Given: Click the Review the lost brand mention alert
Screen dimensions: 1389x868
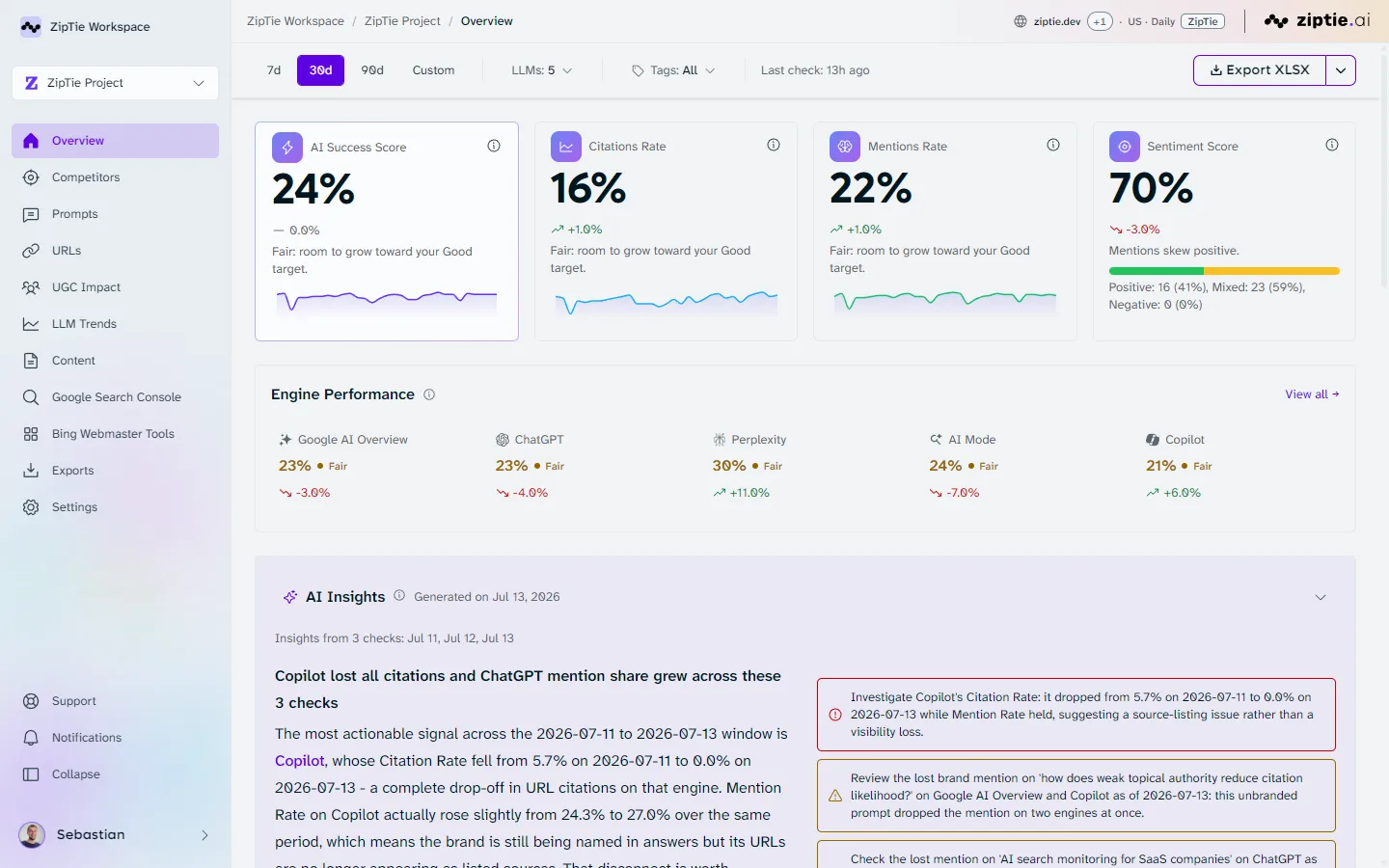Looking at the screenshot, I should [x=1076, y=796].
